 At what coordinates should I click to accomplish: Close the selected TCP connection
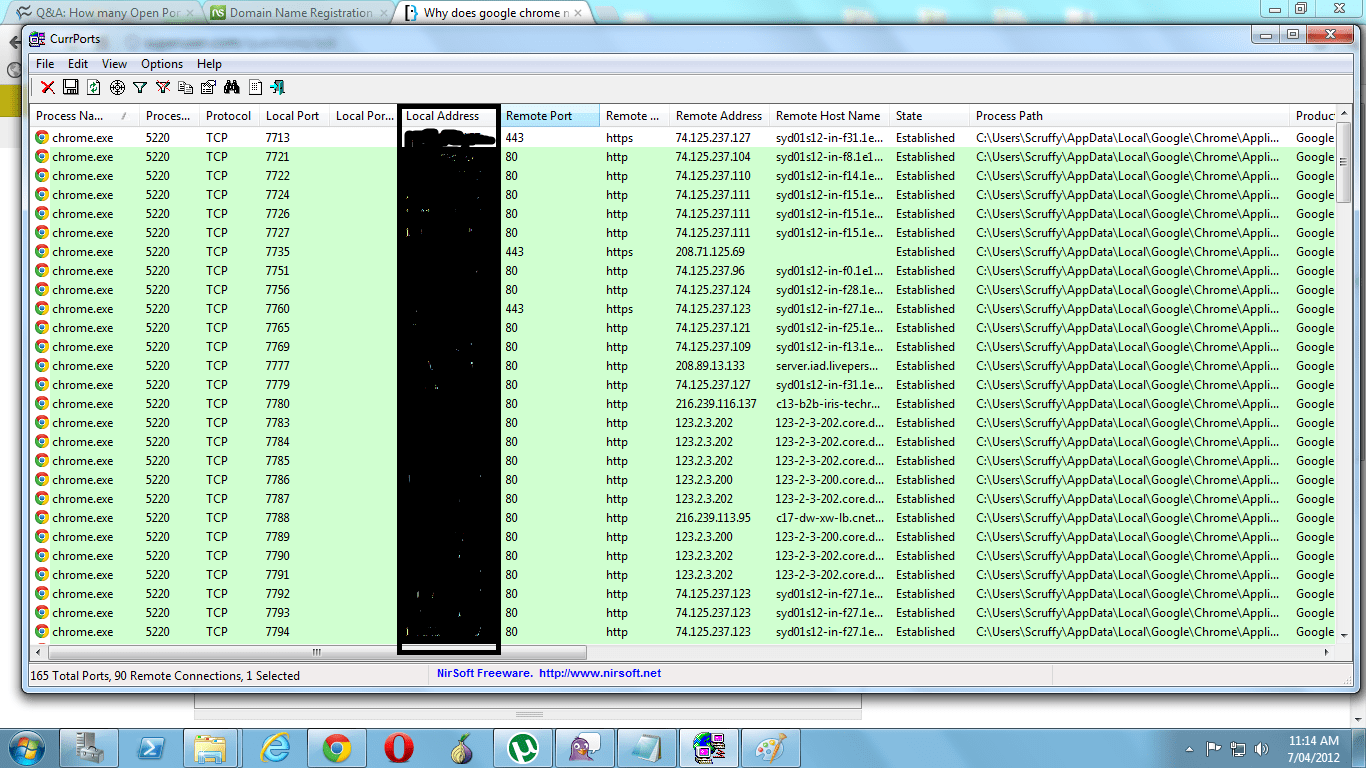(x=47, y=87)
